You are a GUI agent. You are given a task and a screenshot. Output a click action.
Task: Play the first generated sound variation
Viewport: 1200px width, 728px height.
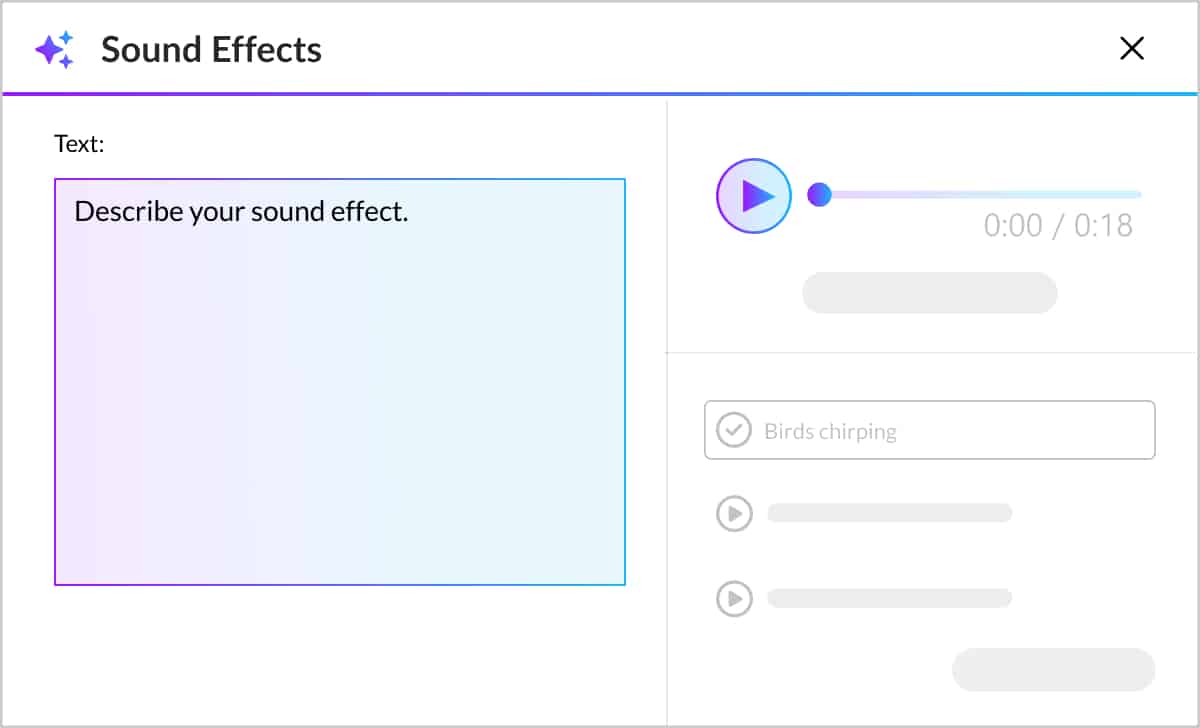[x=734, y=513]
